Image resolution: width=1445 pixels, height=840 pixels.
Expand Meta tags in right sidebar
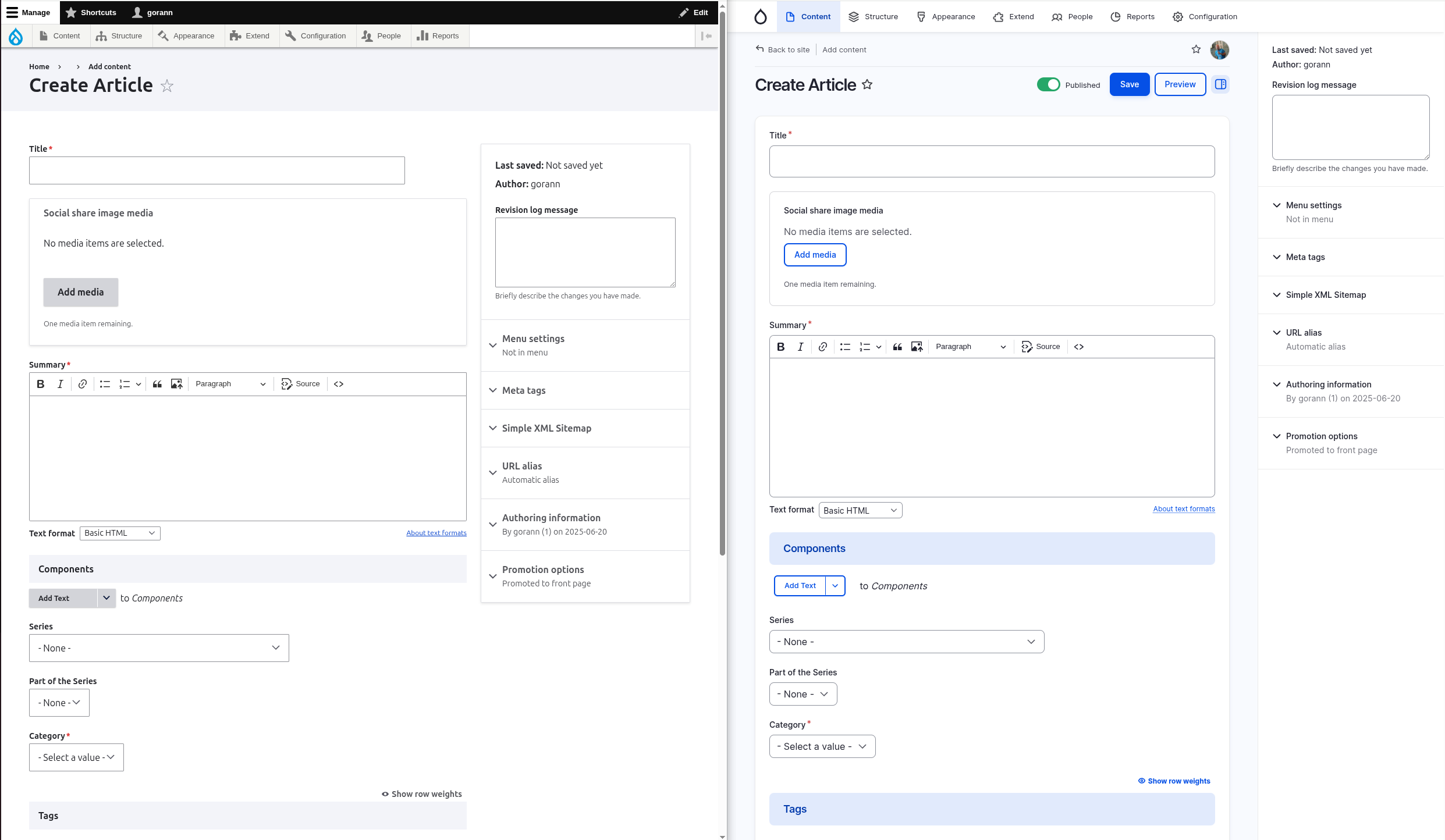1351,257
